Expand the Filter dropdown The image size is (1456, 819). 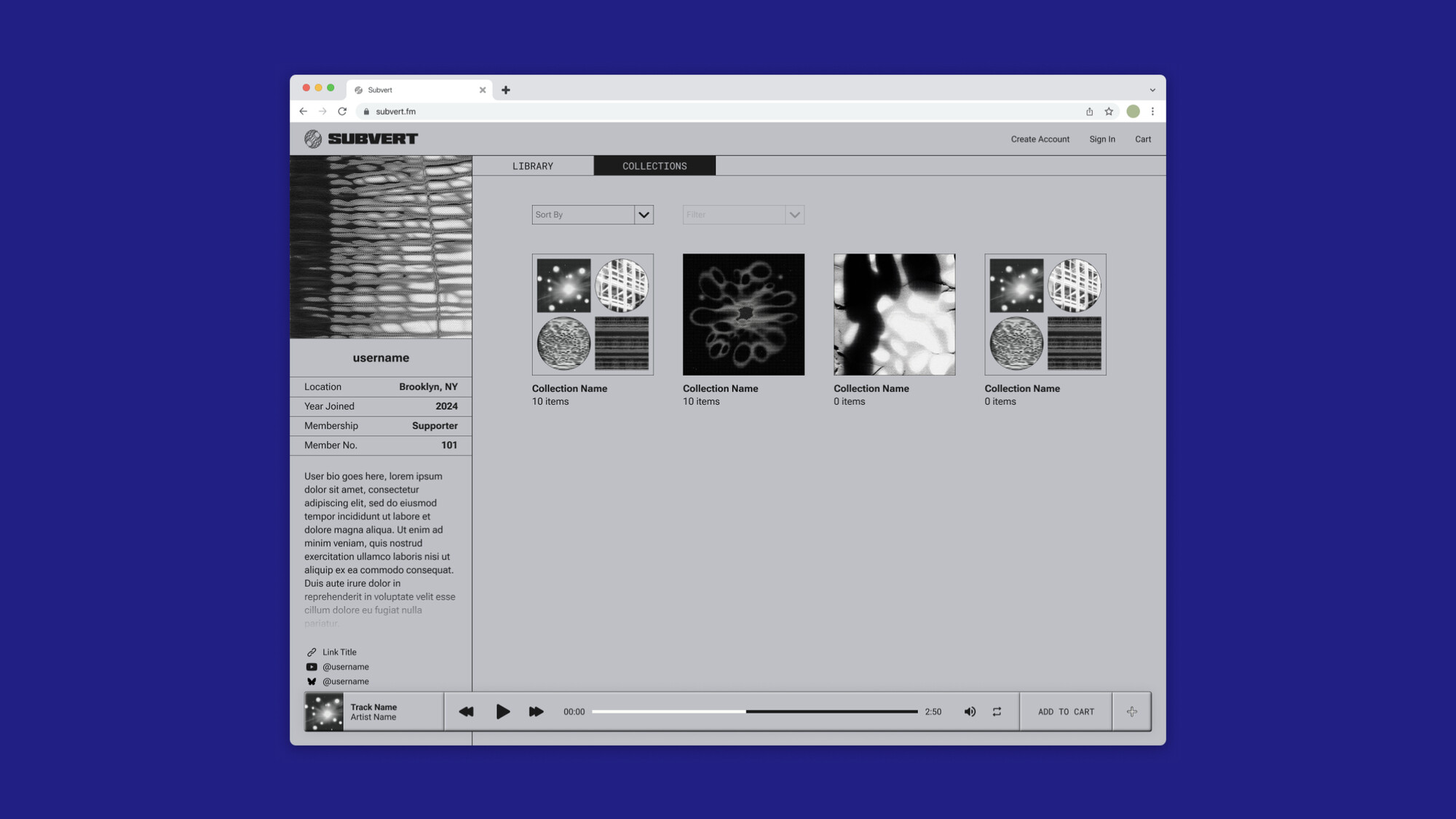[x=794, y=215]
